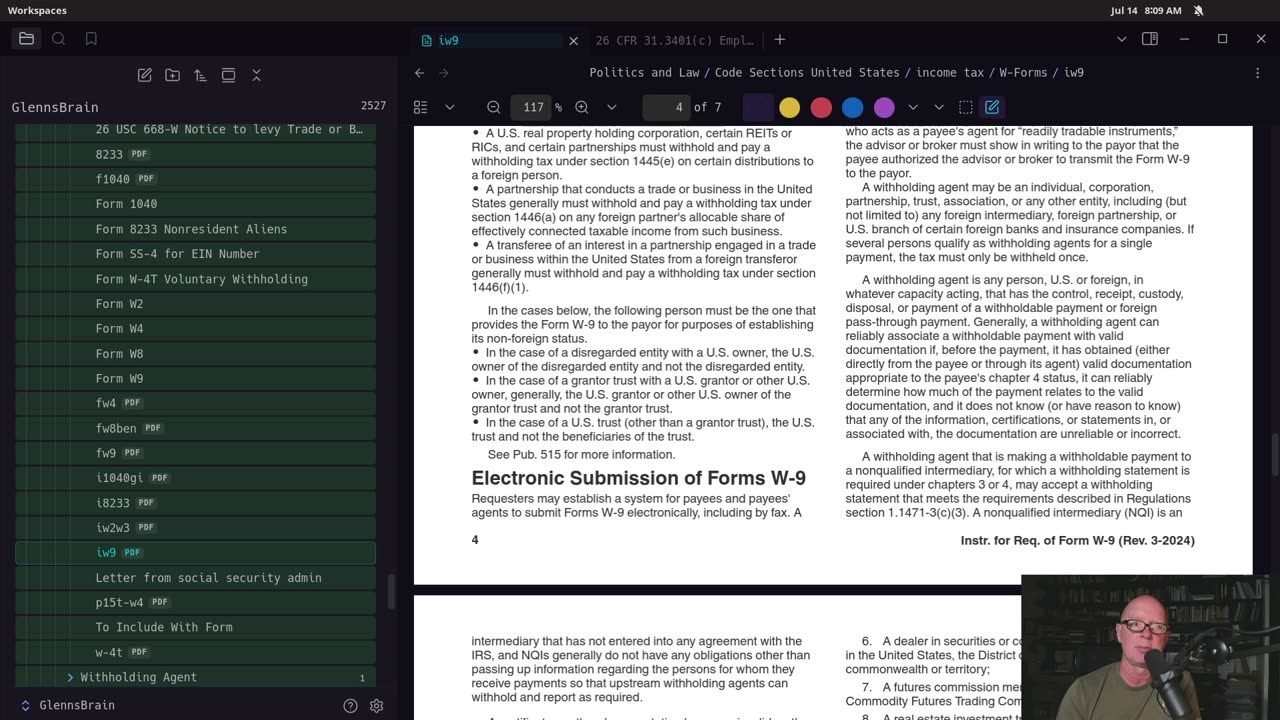Select the blue highlight color

[x=853, y=107]
